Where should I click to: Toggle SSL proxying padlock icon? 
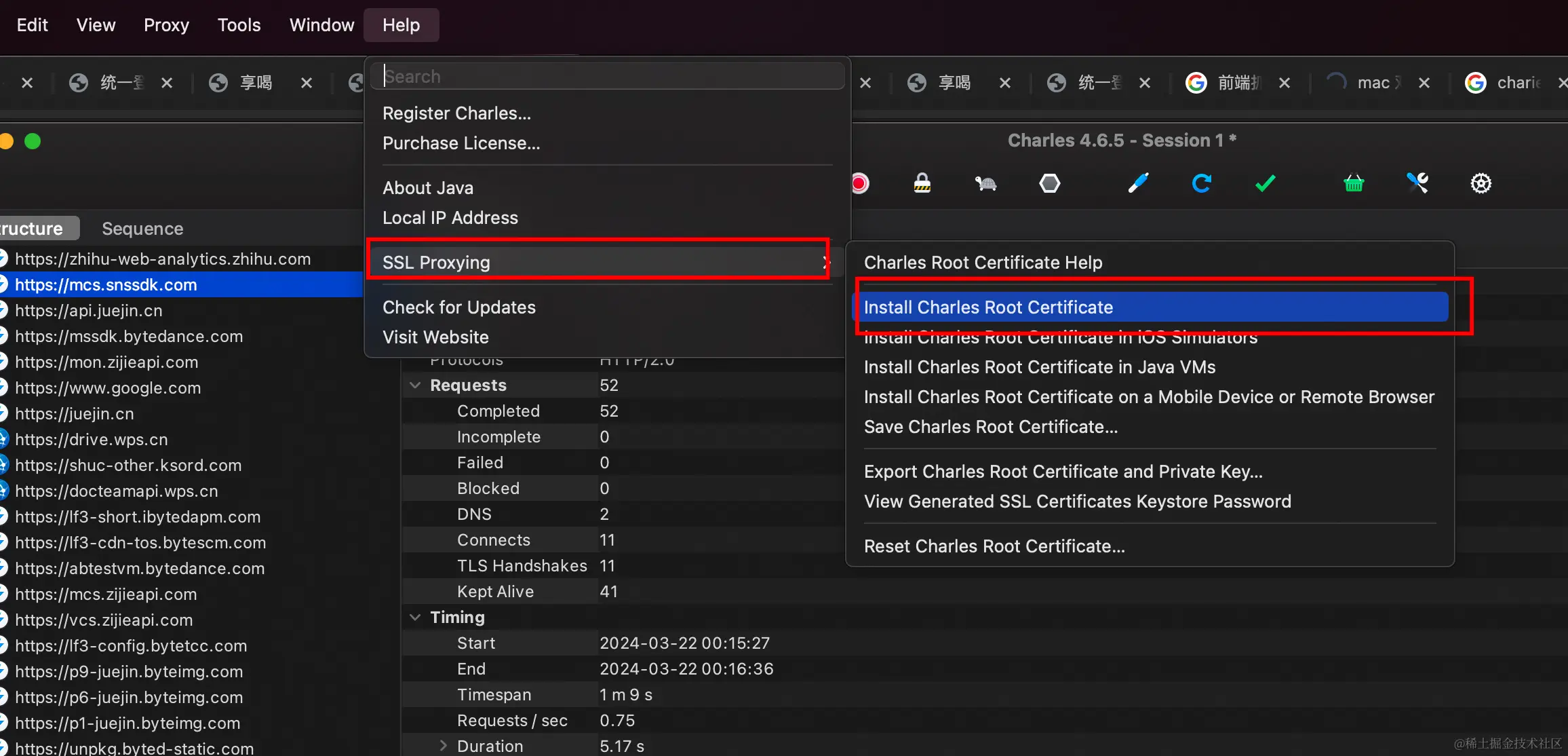coord(922,183)
